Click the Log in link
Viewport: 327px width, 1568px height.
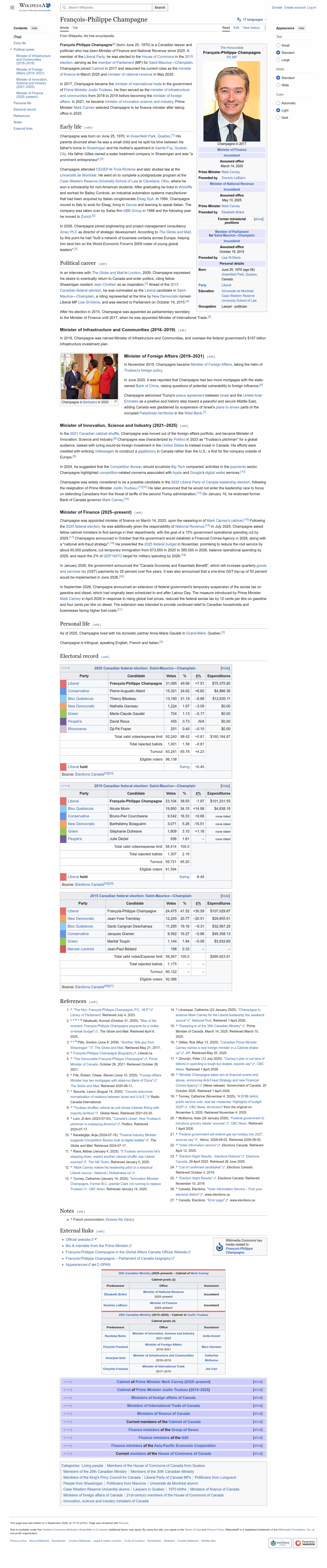click(x=312, y=7)
